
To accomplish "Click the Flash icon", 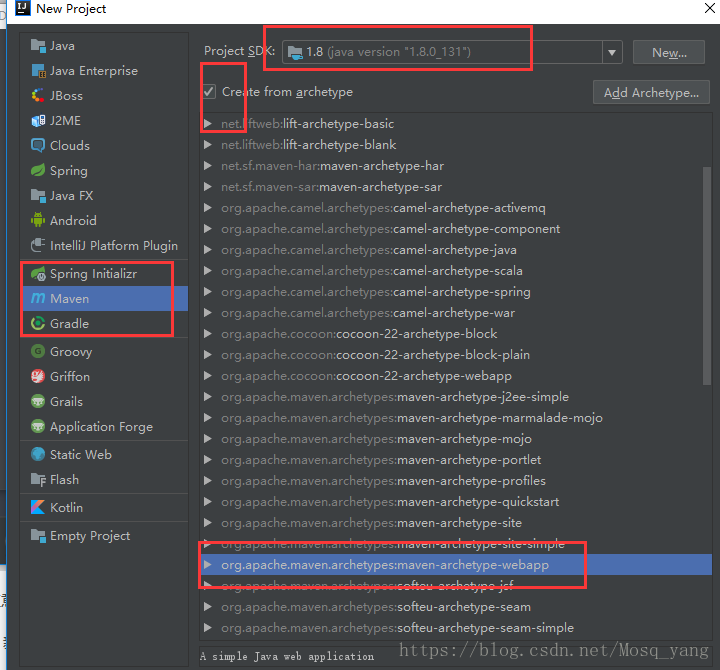I will (38, 479).
